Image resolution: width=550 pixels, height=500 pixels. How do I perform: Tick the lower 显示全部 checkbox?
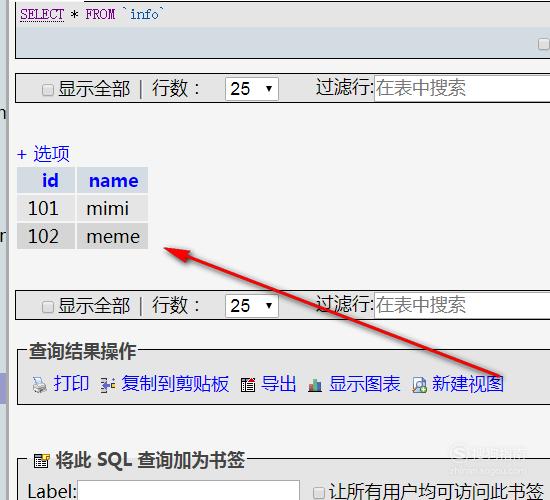coord(48,307)
